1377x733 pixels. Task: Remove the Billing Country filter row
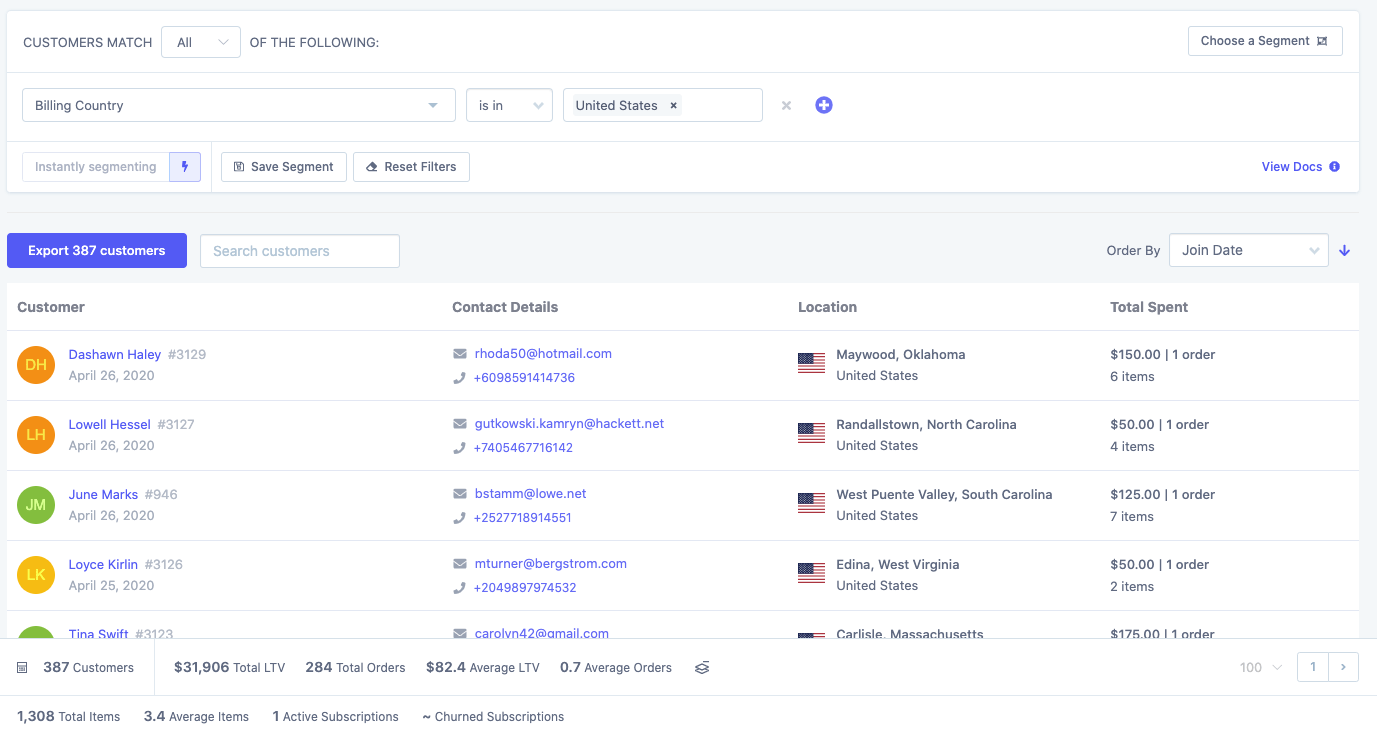click(x=786, y=106)
